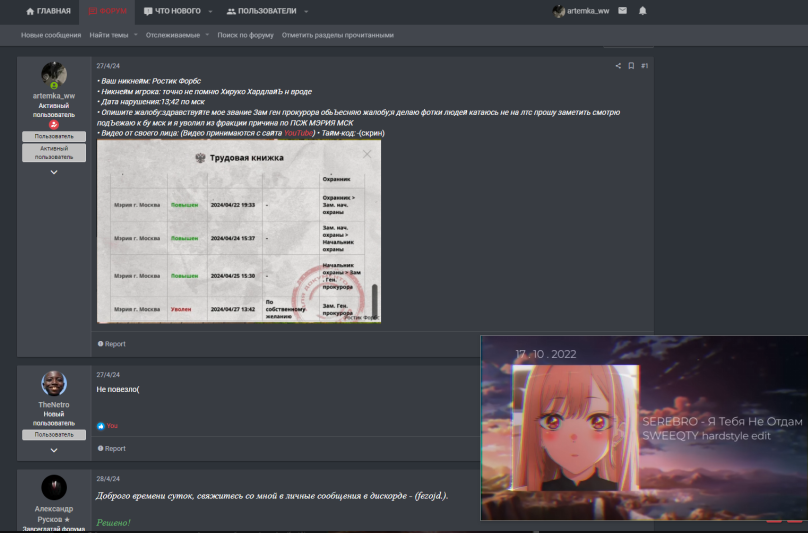Open the TheNetro avatar
808x533 pixels.
54,384
